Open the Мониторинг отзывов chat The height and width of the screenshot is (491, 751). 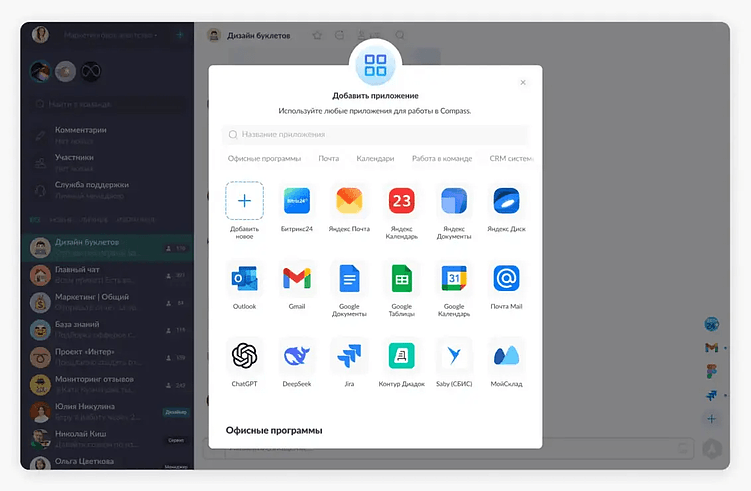[108, 384]
